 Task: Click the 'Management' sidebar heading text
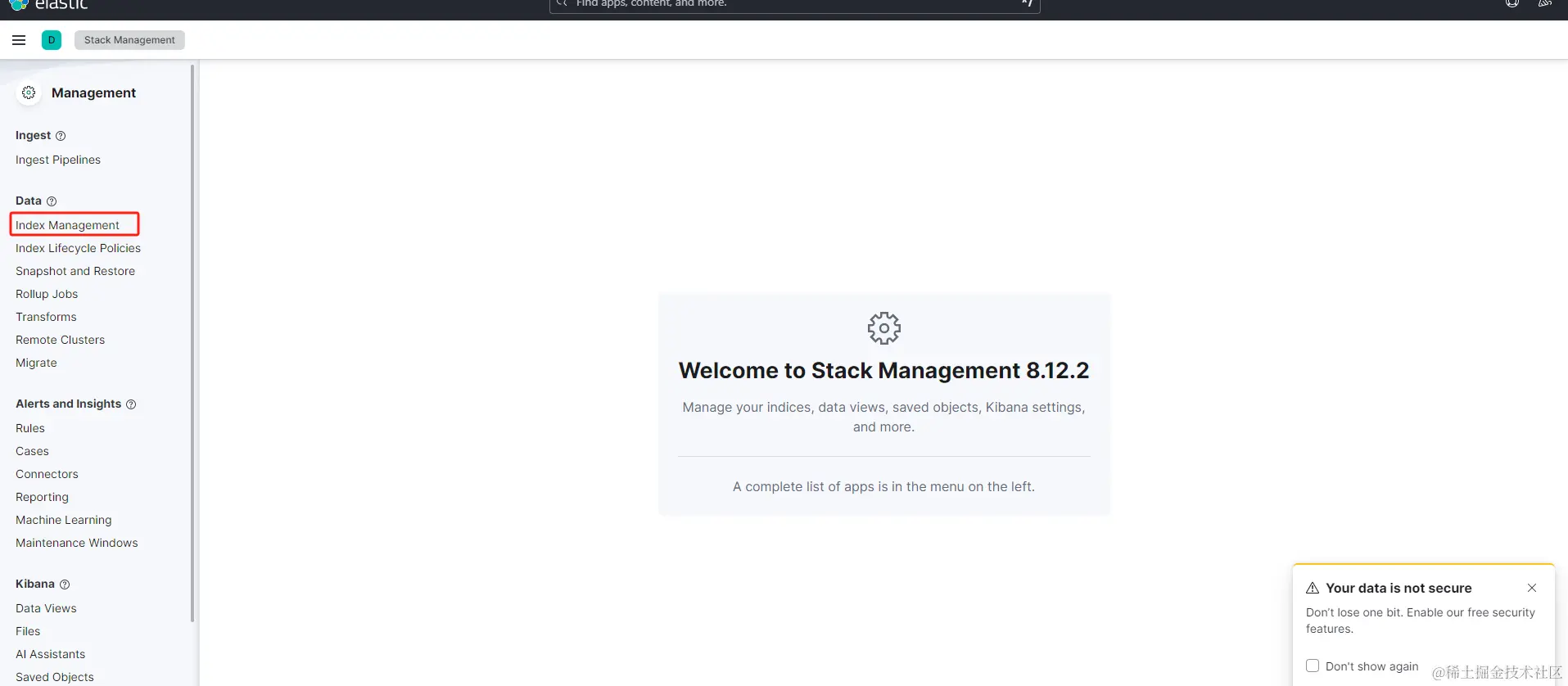pyautogui.click(x=93, y=93)
